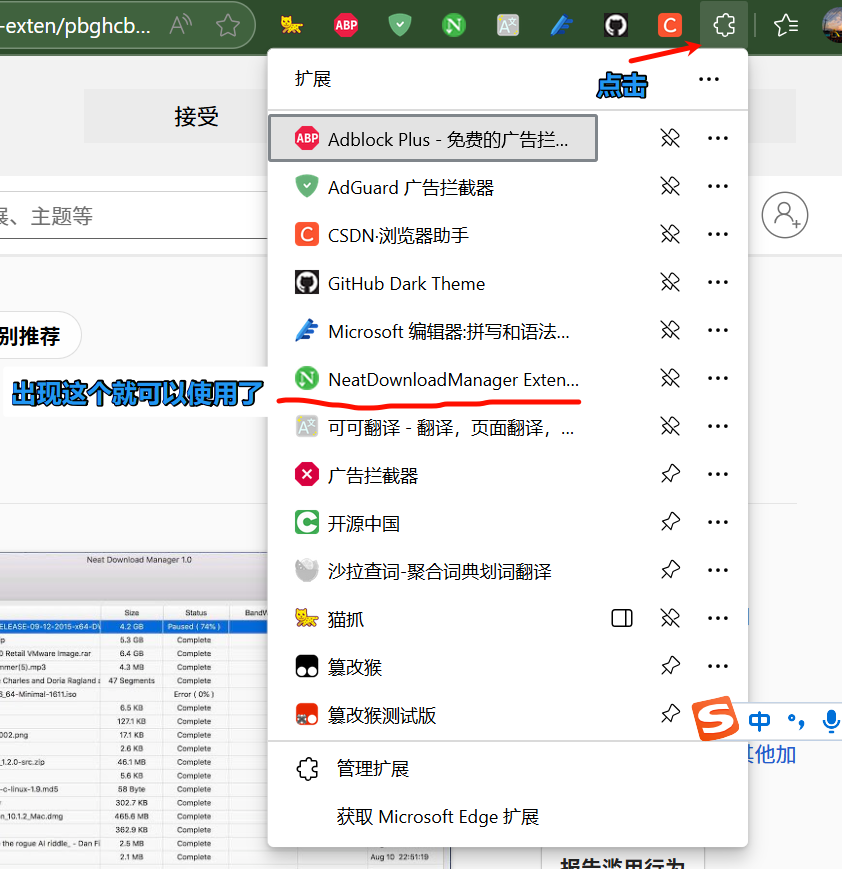Viewport: 842px width, 869px height.
Task: Open more actions for Microsoft 编辑器
Action: [x=718, y=330]
